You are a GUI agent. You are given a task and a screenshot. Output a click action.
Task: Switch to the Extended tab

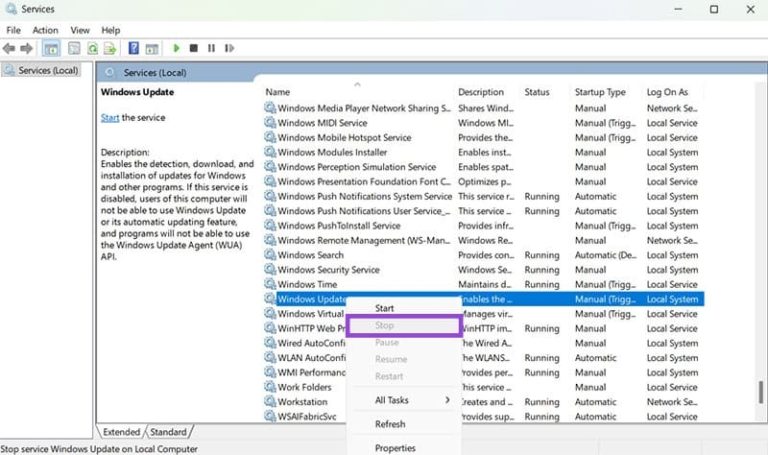point(121,432)
